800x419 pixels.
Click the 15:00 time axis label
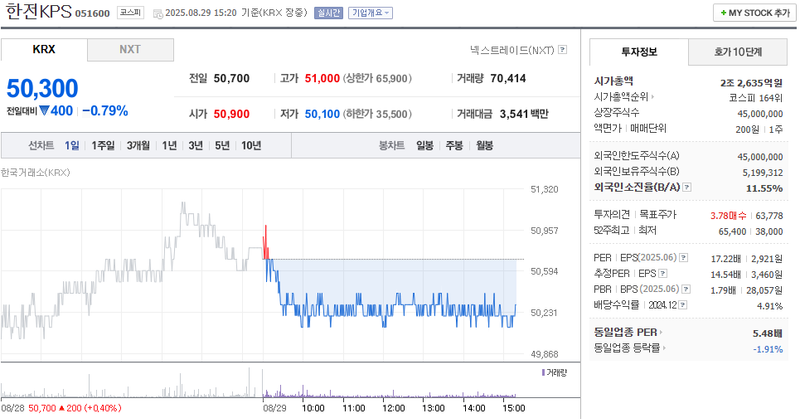point(514,408)
